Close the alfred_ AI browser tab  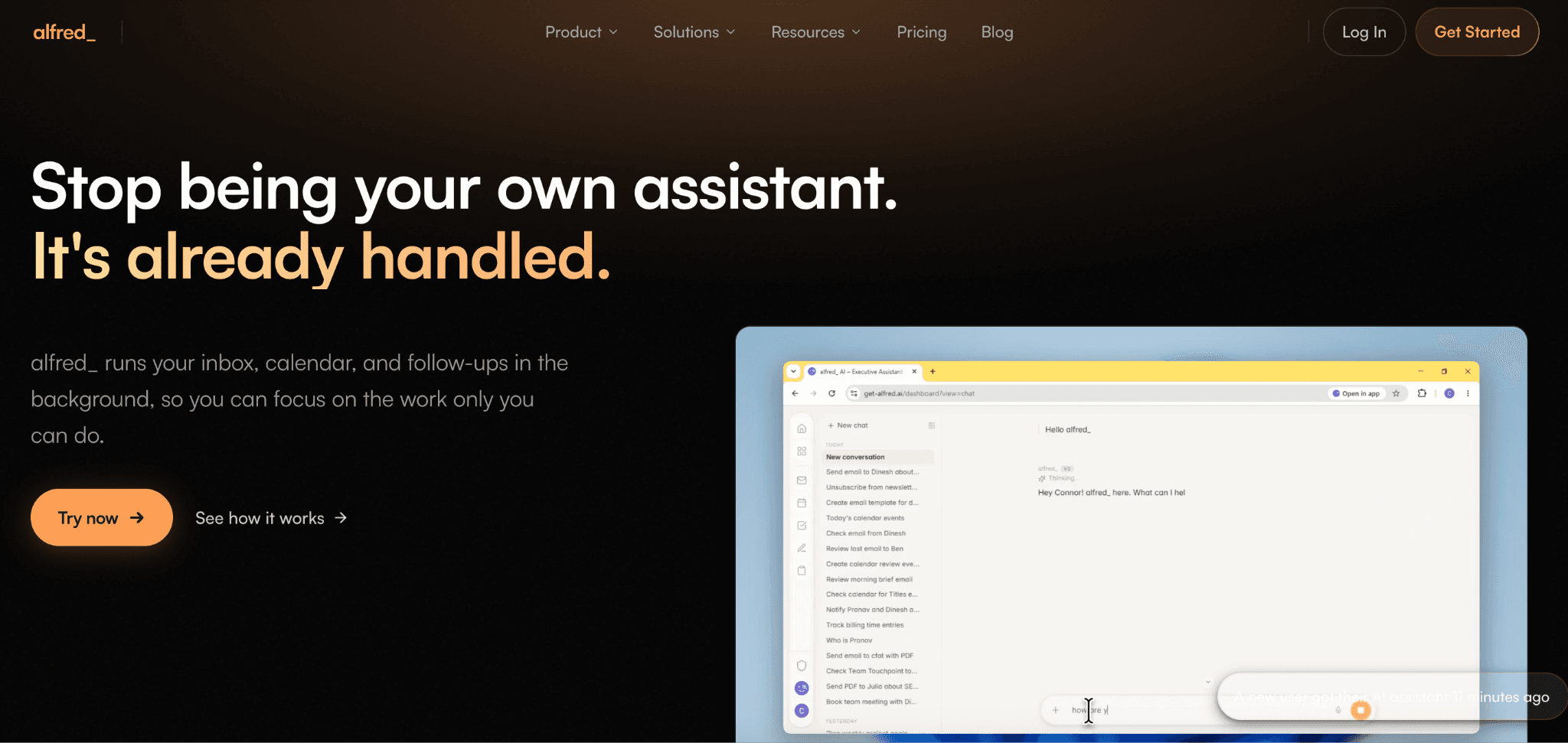pos(914,371)
